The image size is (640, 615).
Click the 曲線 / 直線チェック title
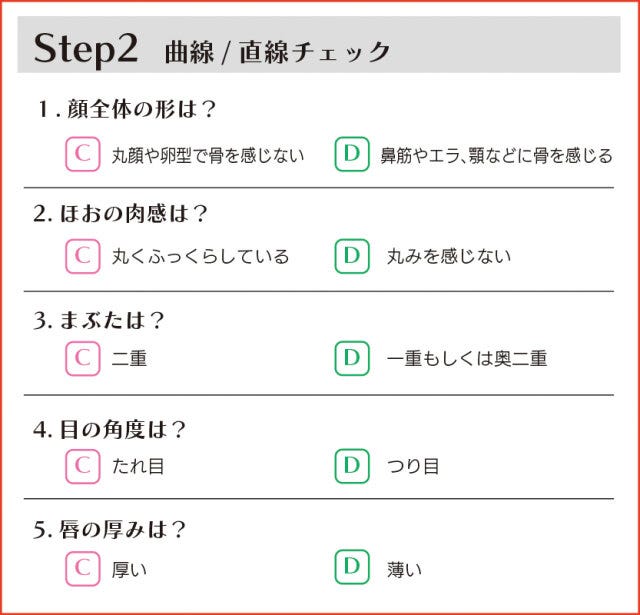(277, 53)
